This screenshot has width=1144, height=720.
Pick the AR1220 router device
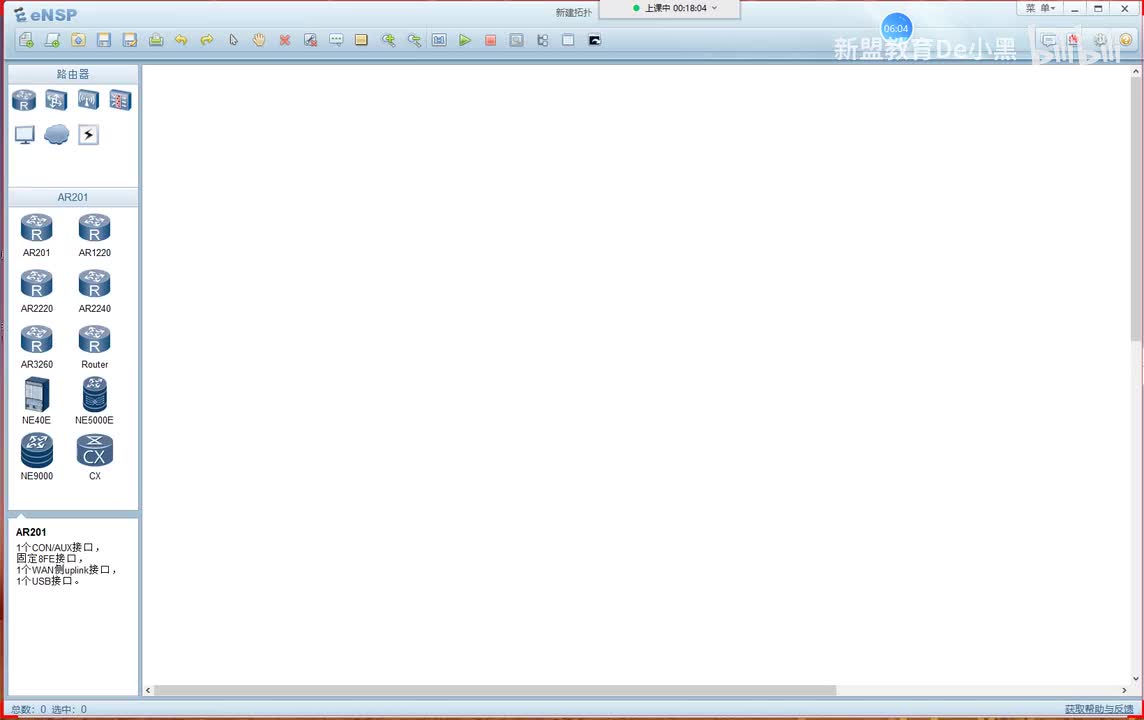point(95,235)
